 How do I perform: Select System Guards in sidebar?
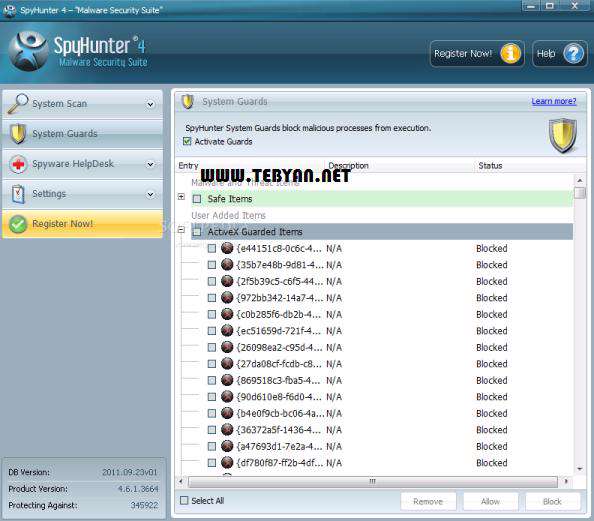[83, 134]
